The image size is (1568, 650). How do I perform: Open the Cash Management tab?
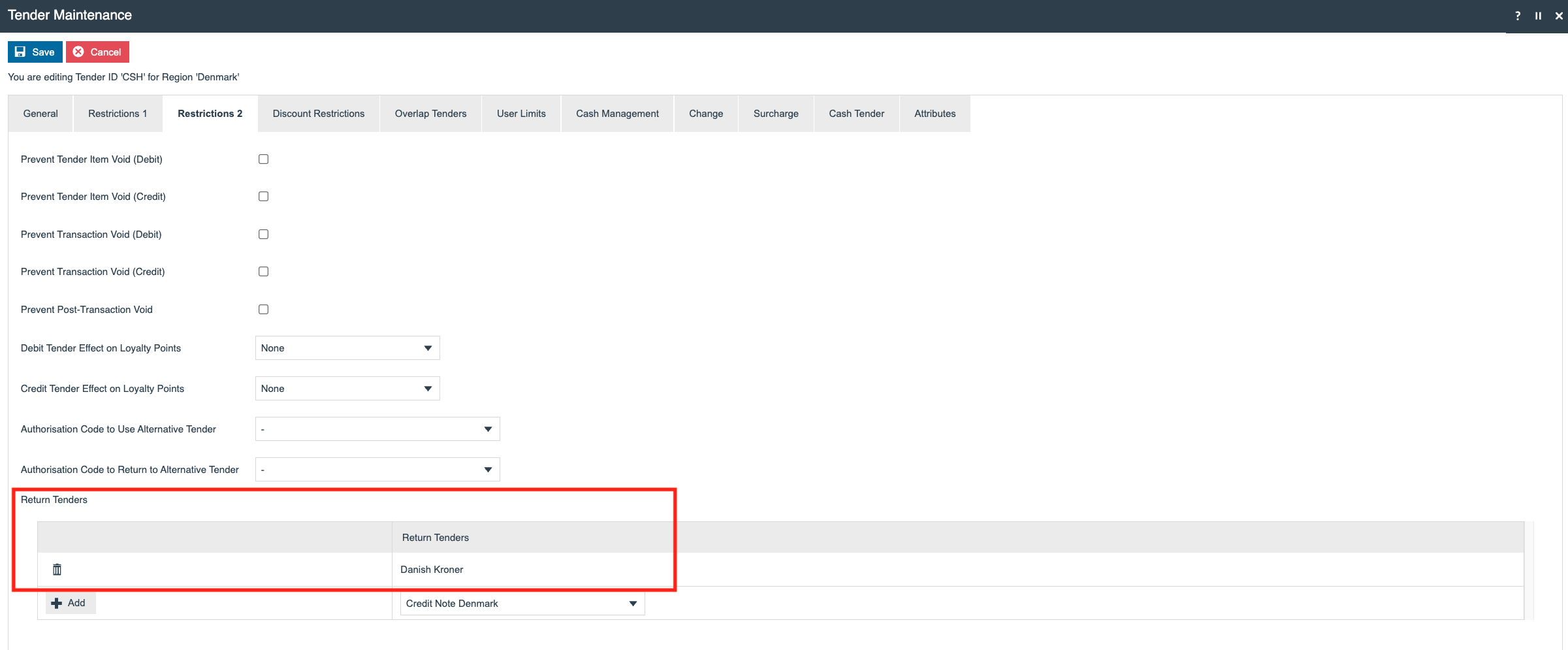(x=617, y=114)
